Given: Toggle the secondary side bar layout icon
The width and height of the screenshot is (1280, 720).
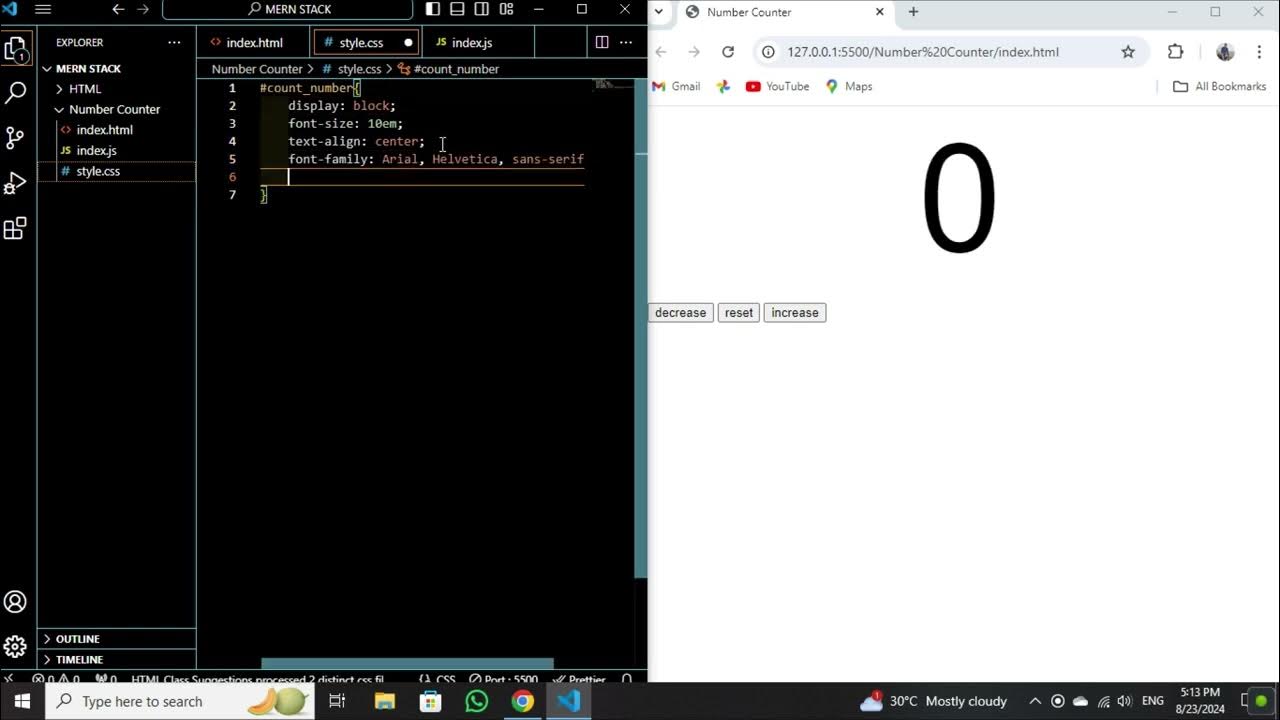Looking at the screenshot, I should (x=481, y=9).
